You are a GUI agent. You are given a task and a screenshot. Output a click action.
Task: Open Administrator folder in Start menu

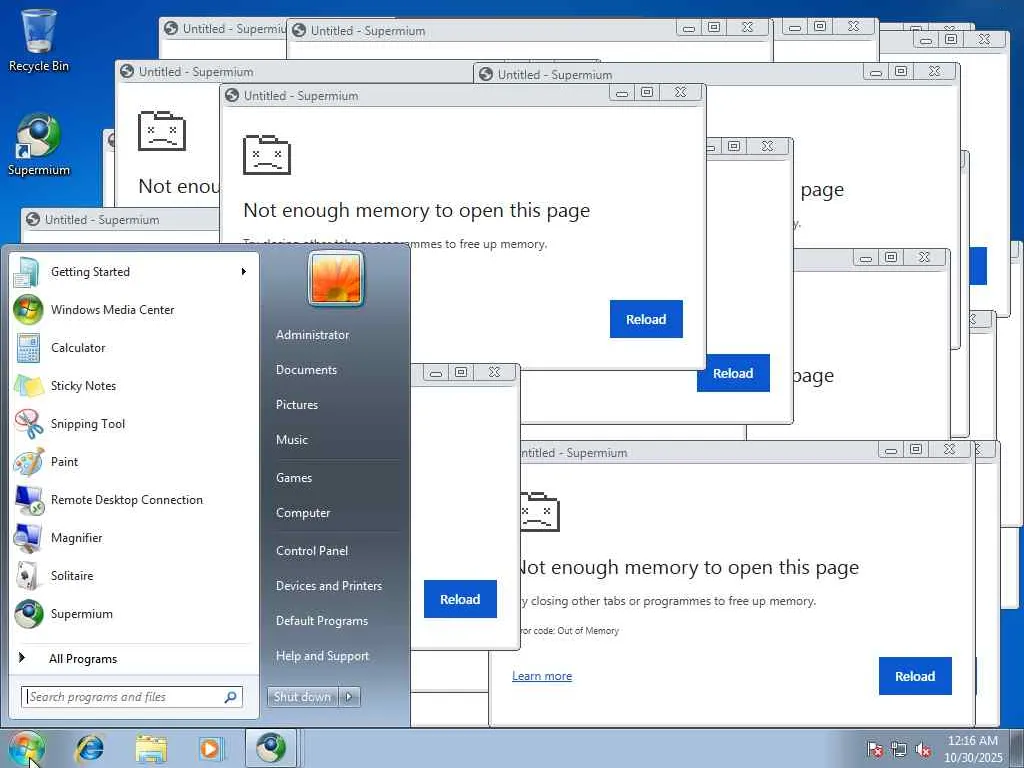click(312, 334)
